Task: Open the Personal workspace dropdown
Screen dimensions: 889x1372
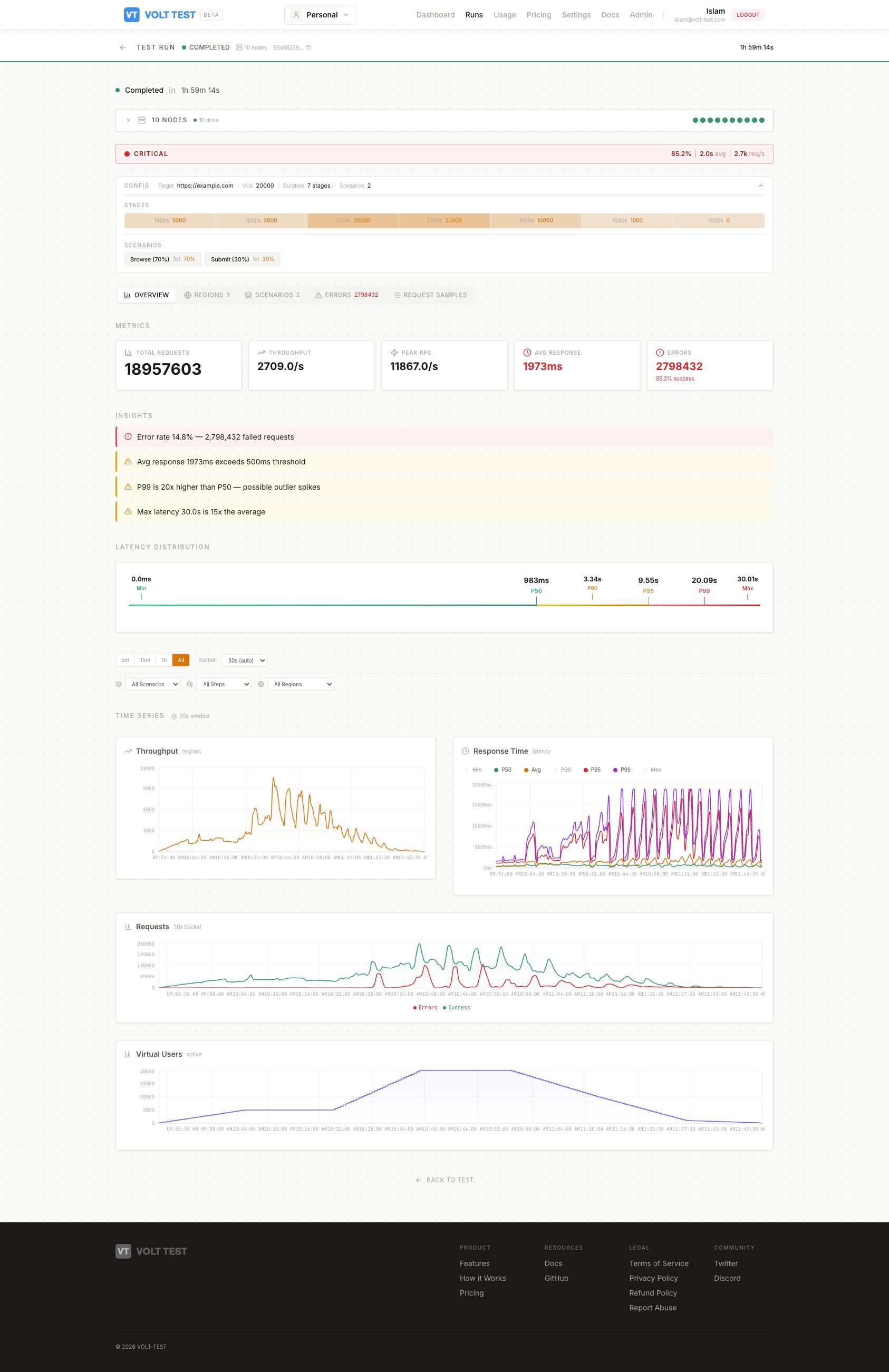Action: pyautogui.click(x=320, y=15)
